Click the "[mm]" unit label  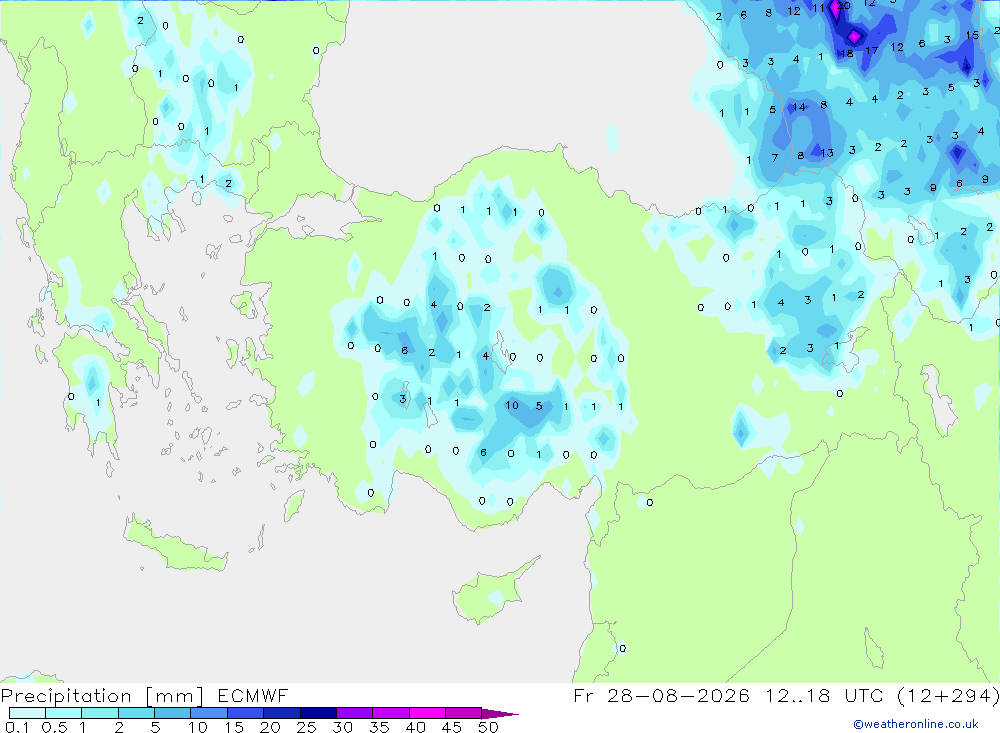174,696
